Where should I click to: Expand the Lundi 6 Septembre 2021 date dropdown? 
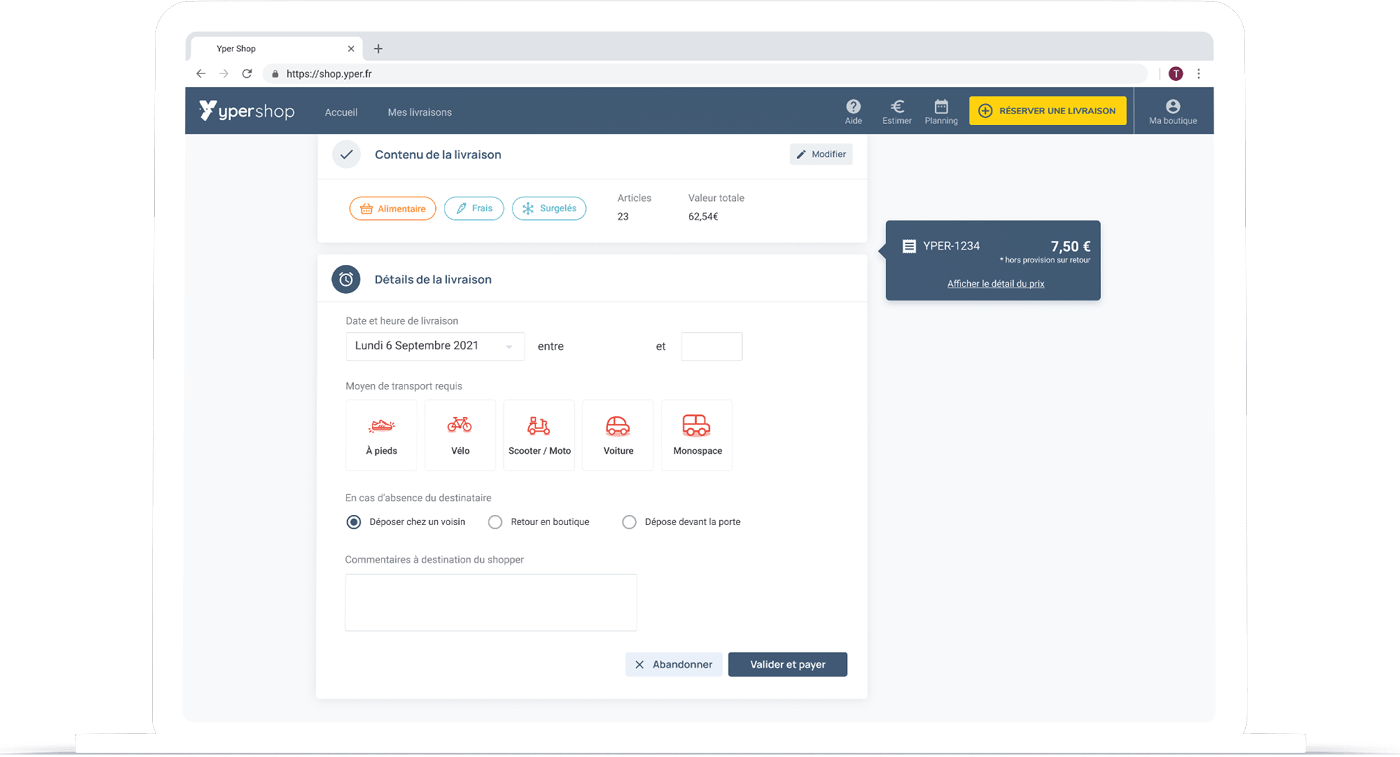434,346
